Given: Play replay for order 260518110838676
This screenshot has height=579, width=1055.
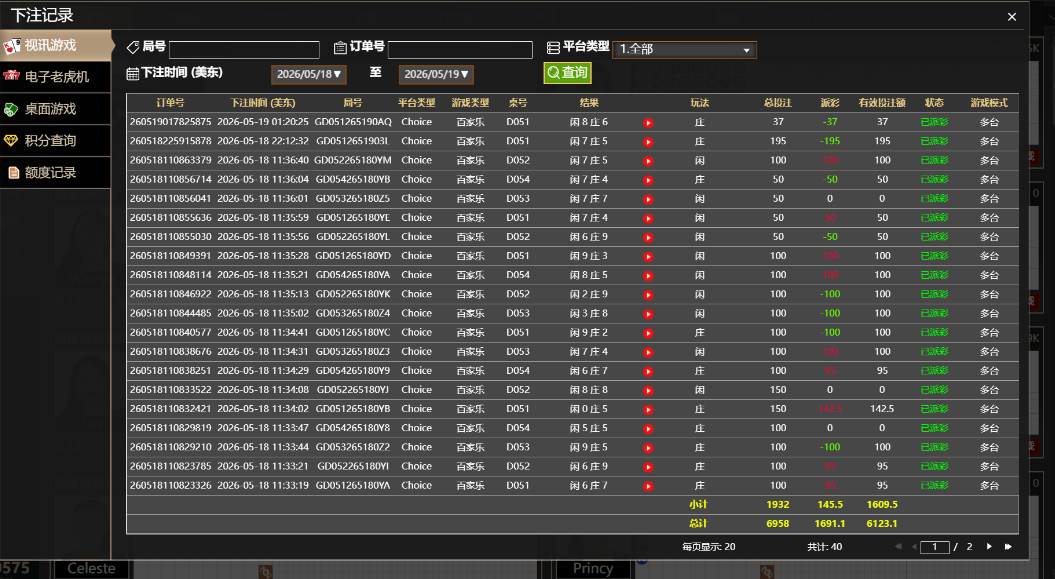Looking at the screenshot, I should (648, 352).
